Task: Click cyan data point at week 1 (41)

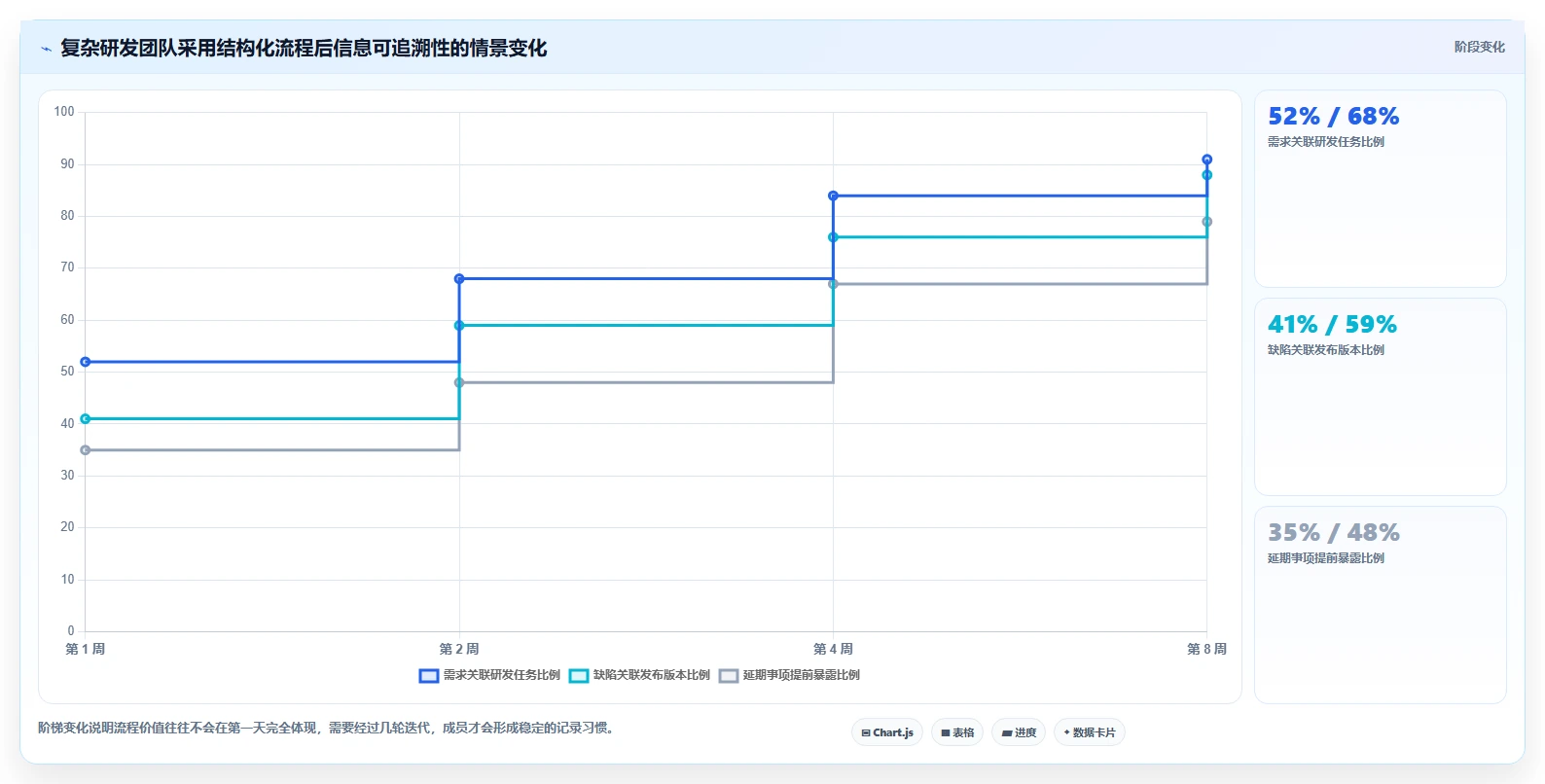Action: [x=86, y=419]
